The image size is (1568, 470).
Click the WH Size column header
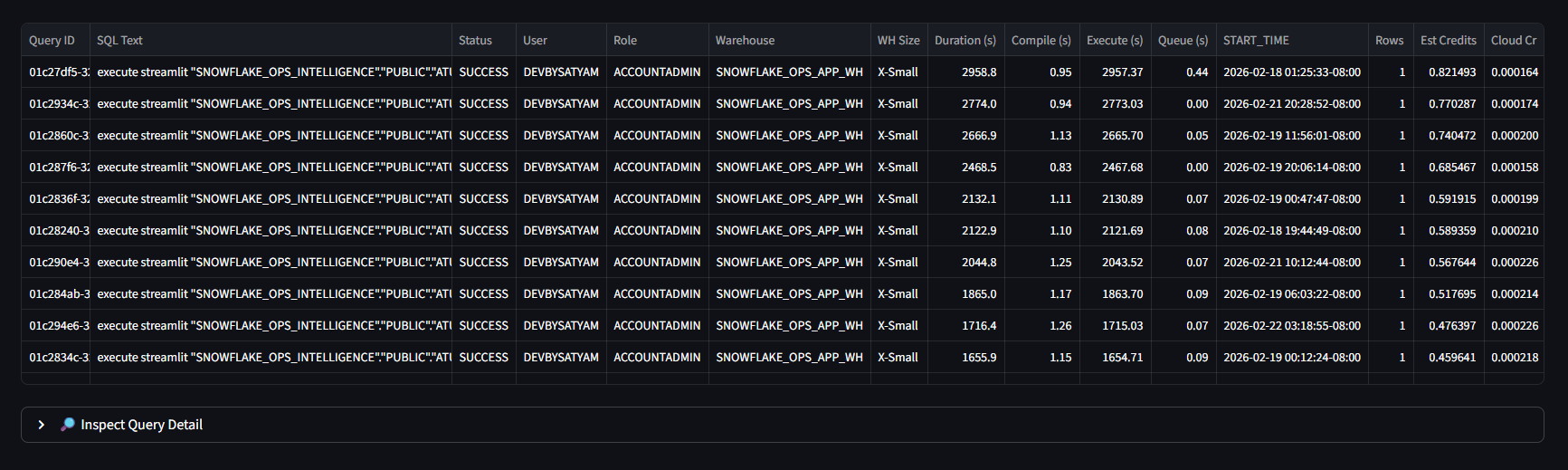click(x=898, y=41)
